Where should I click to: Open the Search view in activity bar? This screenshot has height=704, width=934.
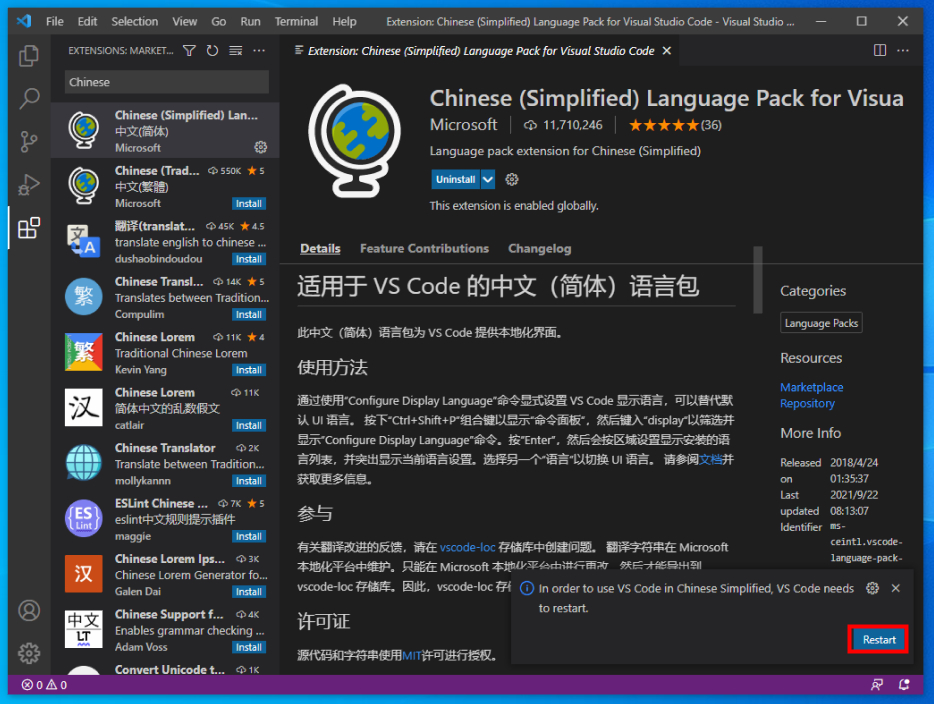point(29,98)
